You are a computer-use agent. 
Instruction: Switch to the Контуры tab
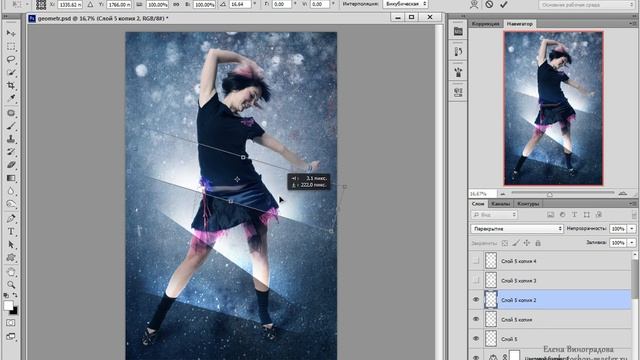tap(528, 203)
